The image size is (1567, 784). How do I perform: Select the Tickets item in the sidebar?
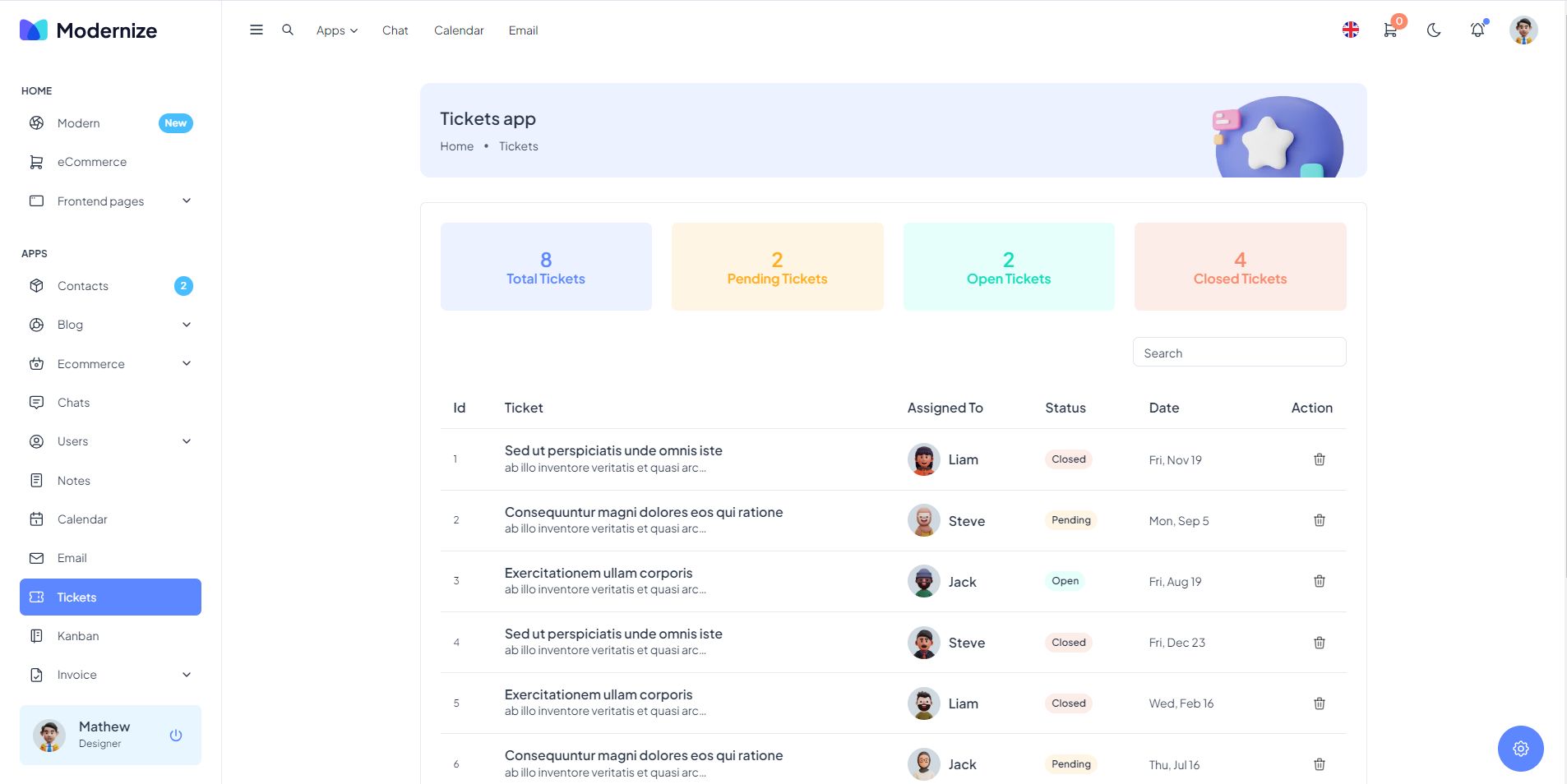click(110, 597)
